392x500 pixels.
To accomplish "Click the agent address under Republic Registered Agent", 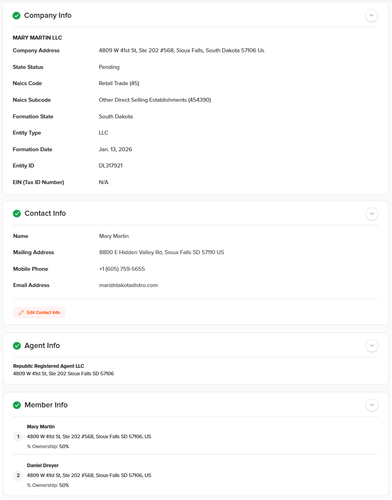I will (x=63, y=374).
